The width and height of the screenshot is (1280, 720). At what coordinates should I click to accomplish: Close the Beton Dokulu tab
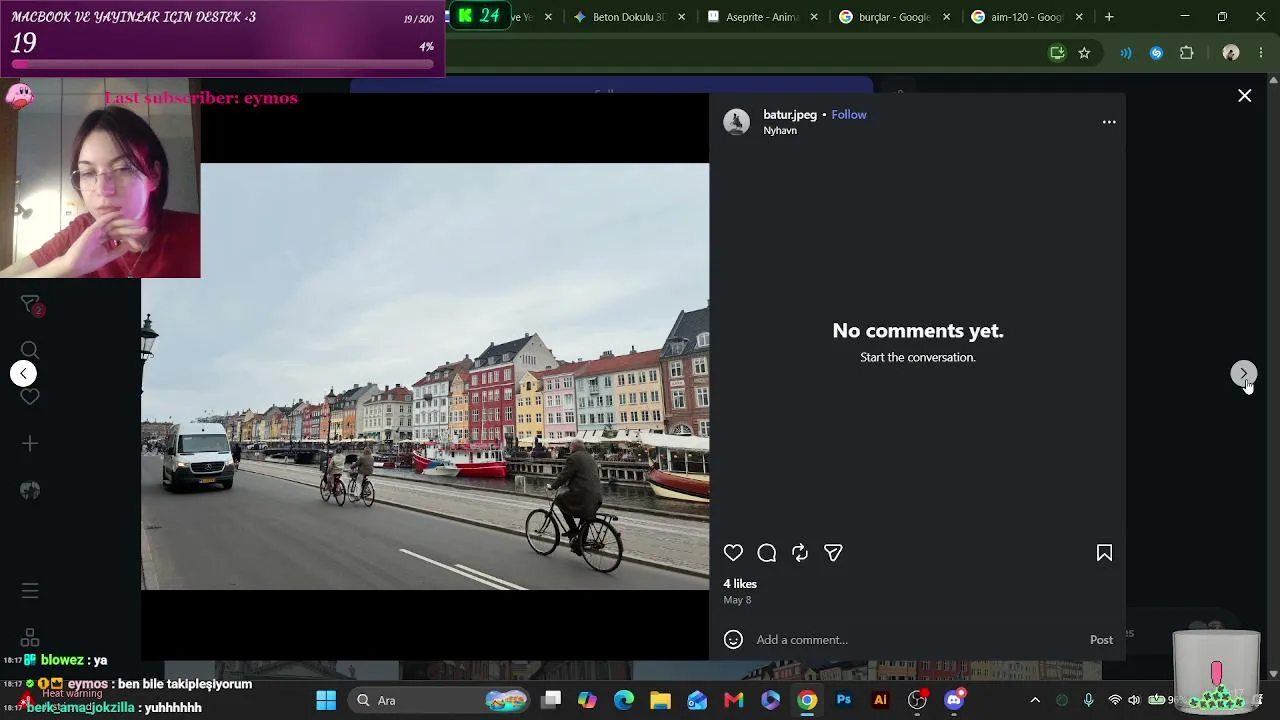(x=681, y=17)
